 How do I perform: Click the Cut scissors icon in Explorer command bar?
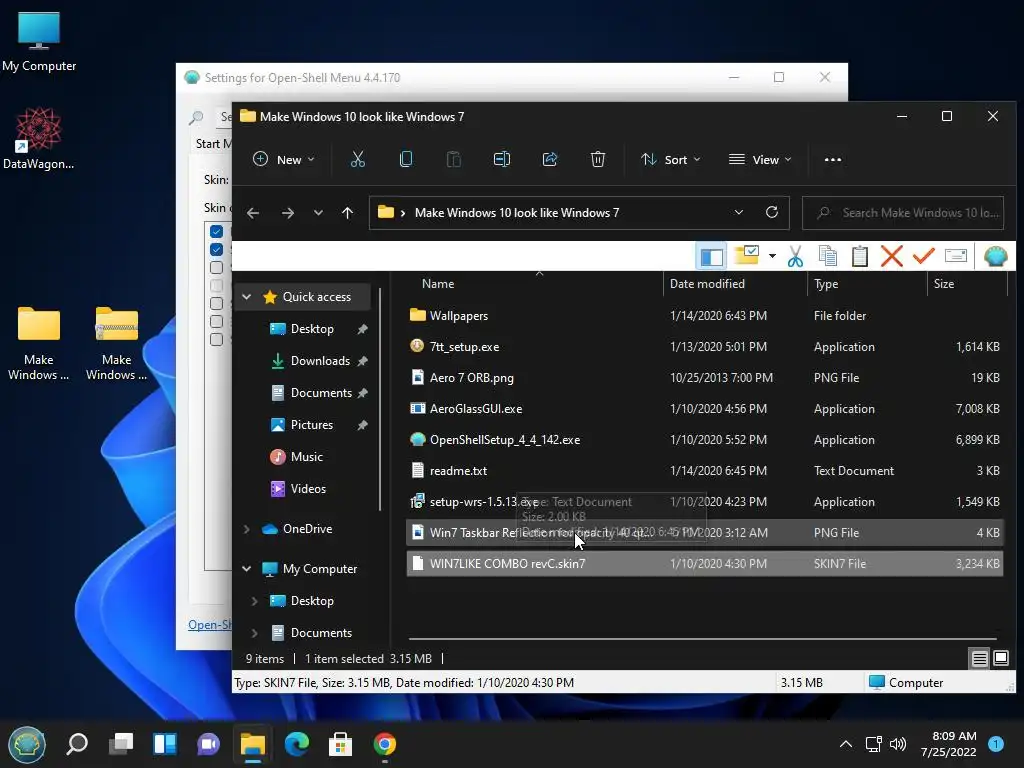point(357,159)
